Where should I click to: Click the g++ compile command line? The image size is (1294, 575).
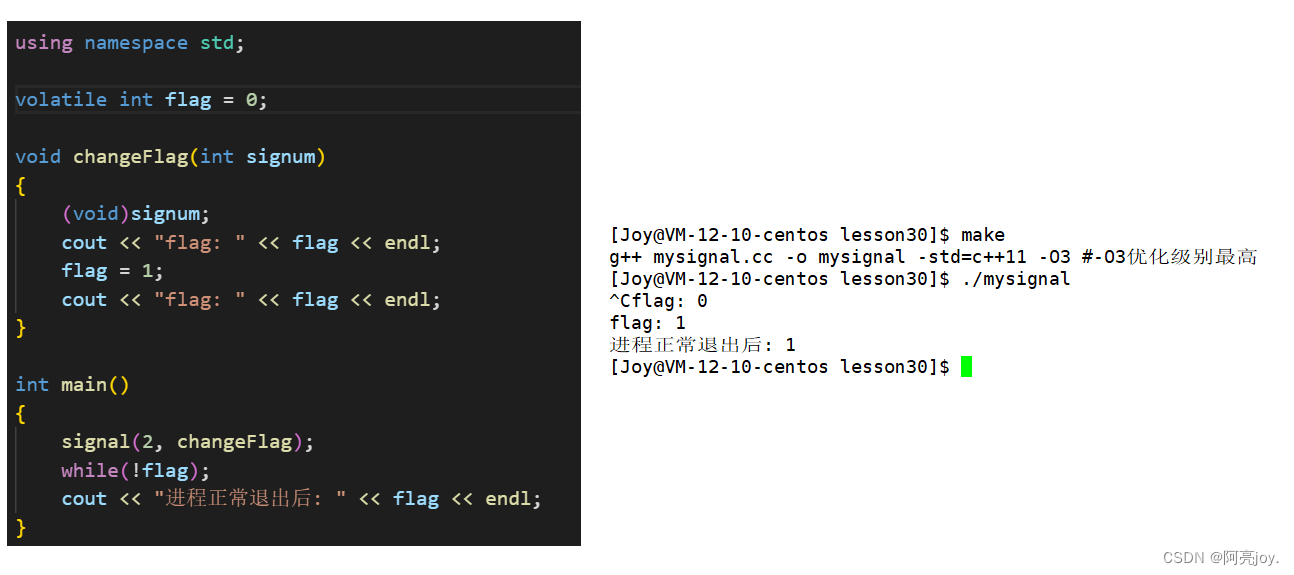point(933,257)
